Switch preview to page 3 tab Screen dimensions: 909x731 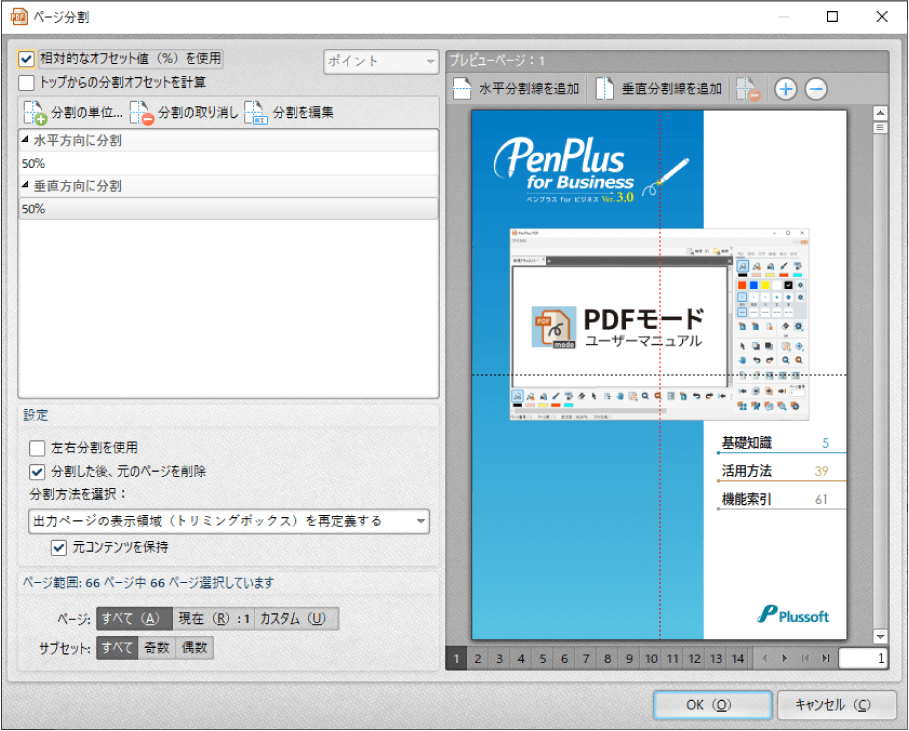click(499, 659)
